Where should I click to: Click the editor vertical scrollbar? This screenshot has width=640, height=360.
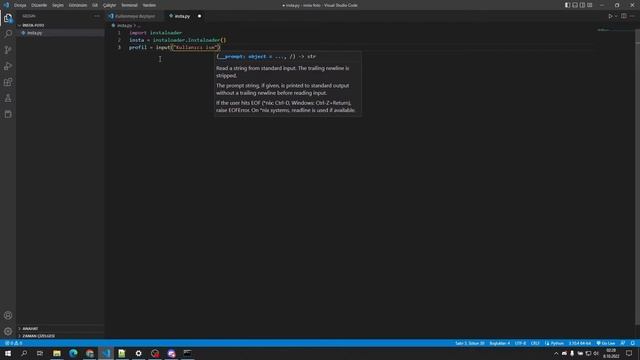637,177
